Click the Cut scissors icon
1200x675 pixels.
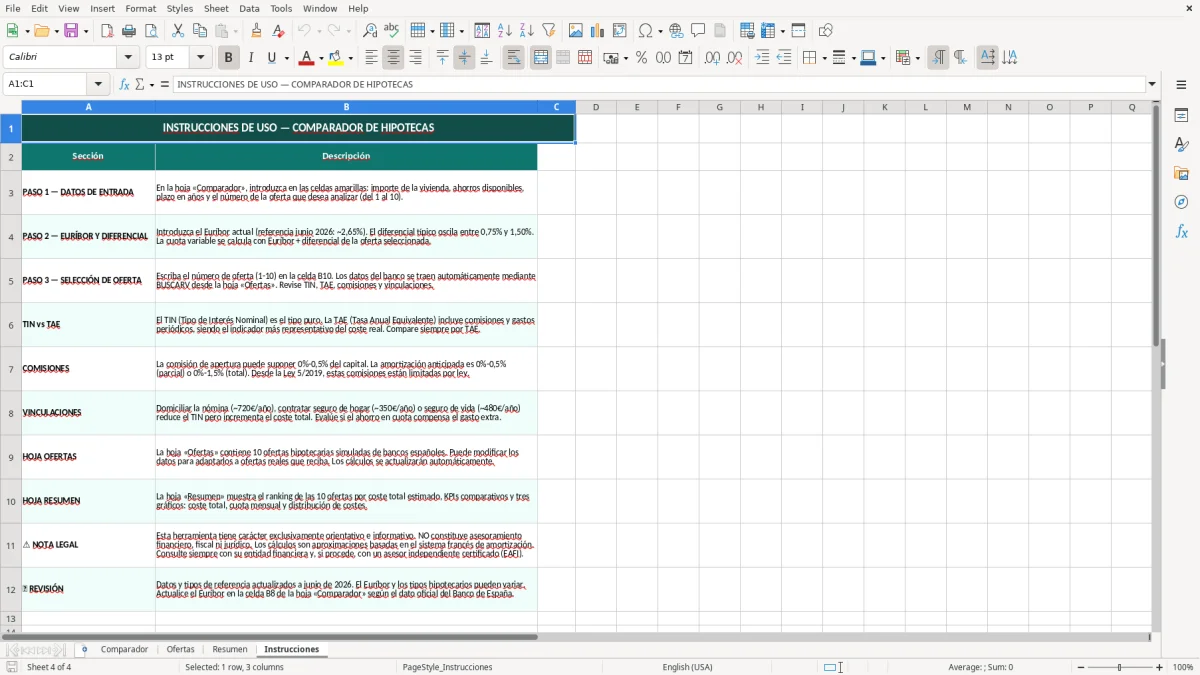(x=178, y=31)
